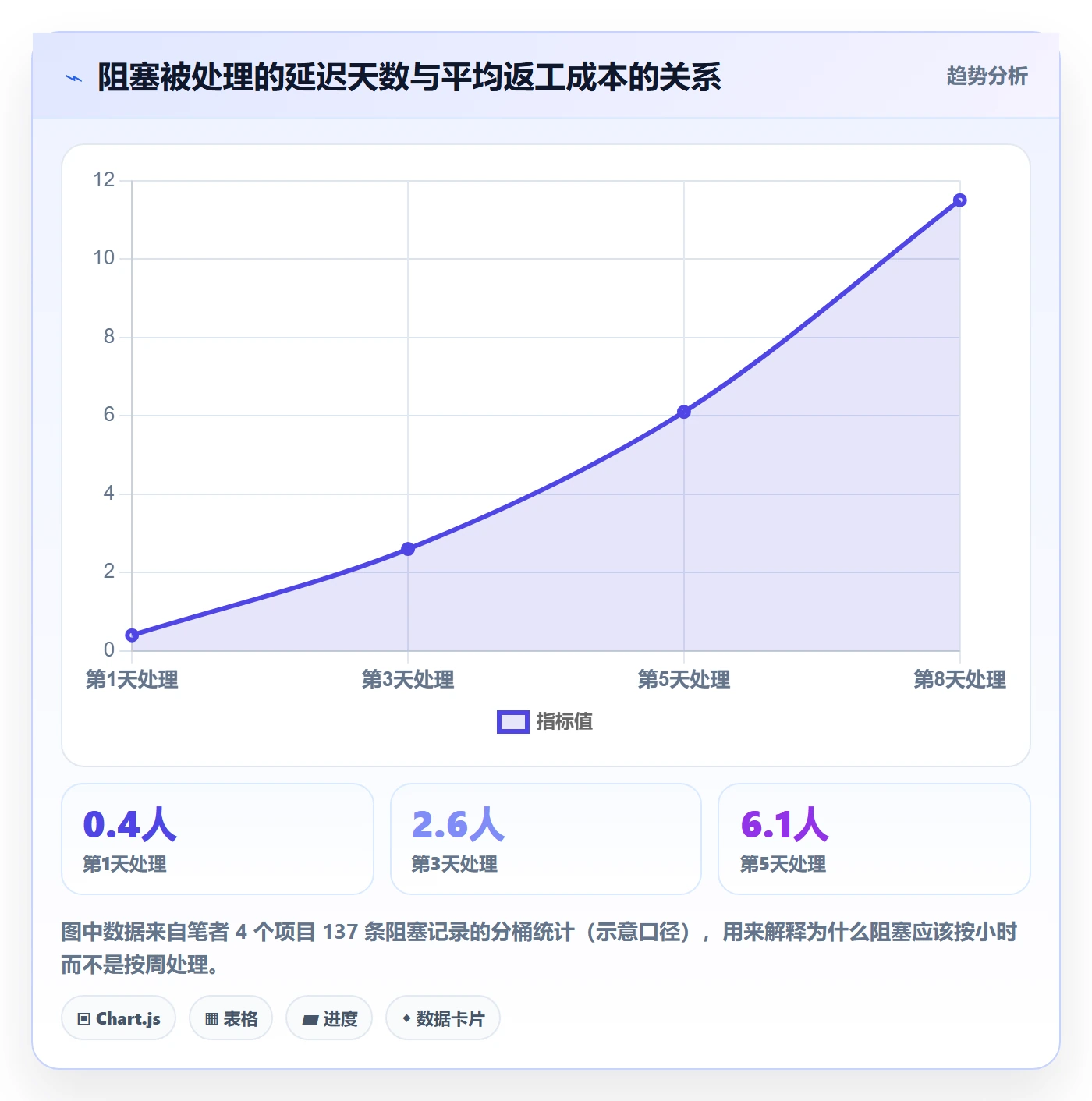Click the 表格 tag chip
Viewport: 1092px width, 1101px height.
pos(231,1018)
